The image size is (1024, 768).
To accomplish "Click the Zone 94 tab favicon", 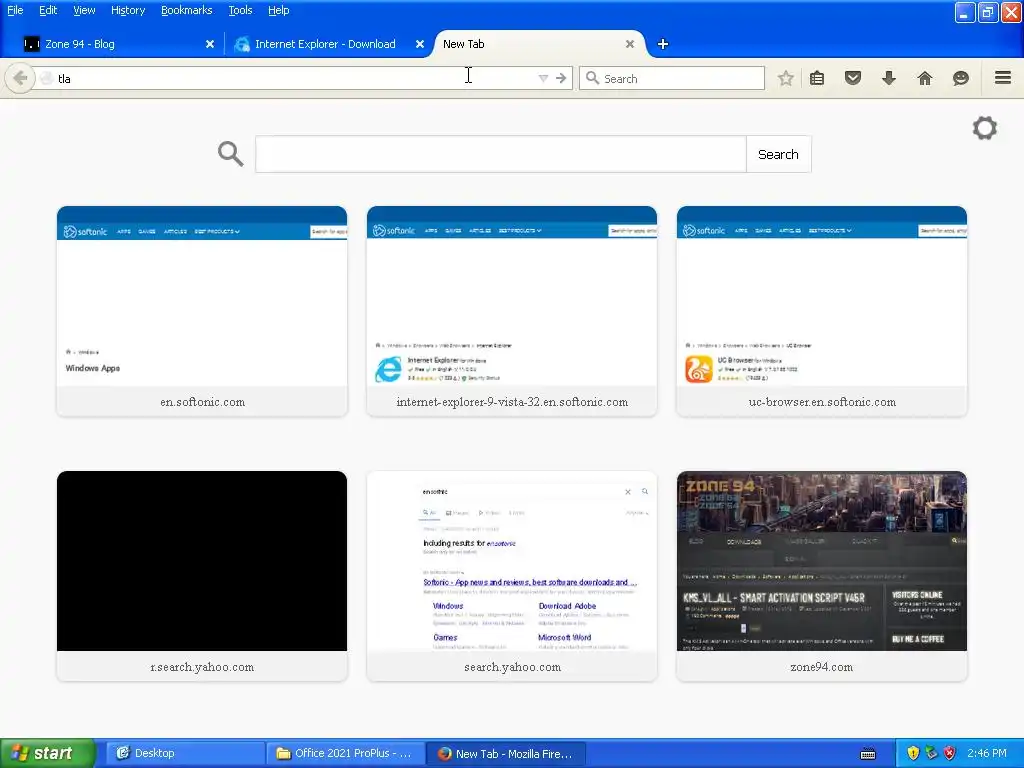I will click(31, 44).
